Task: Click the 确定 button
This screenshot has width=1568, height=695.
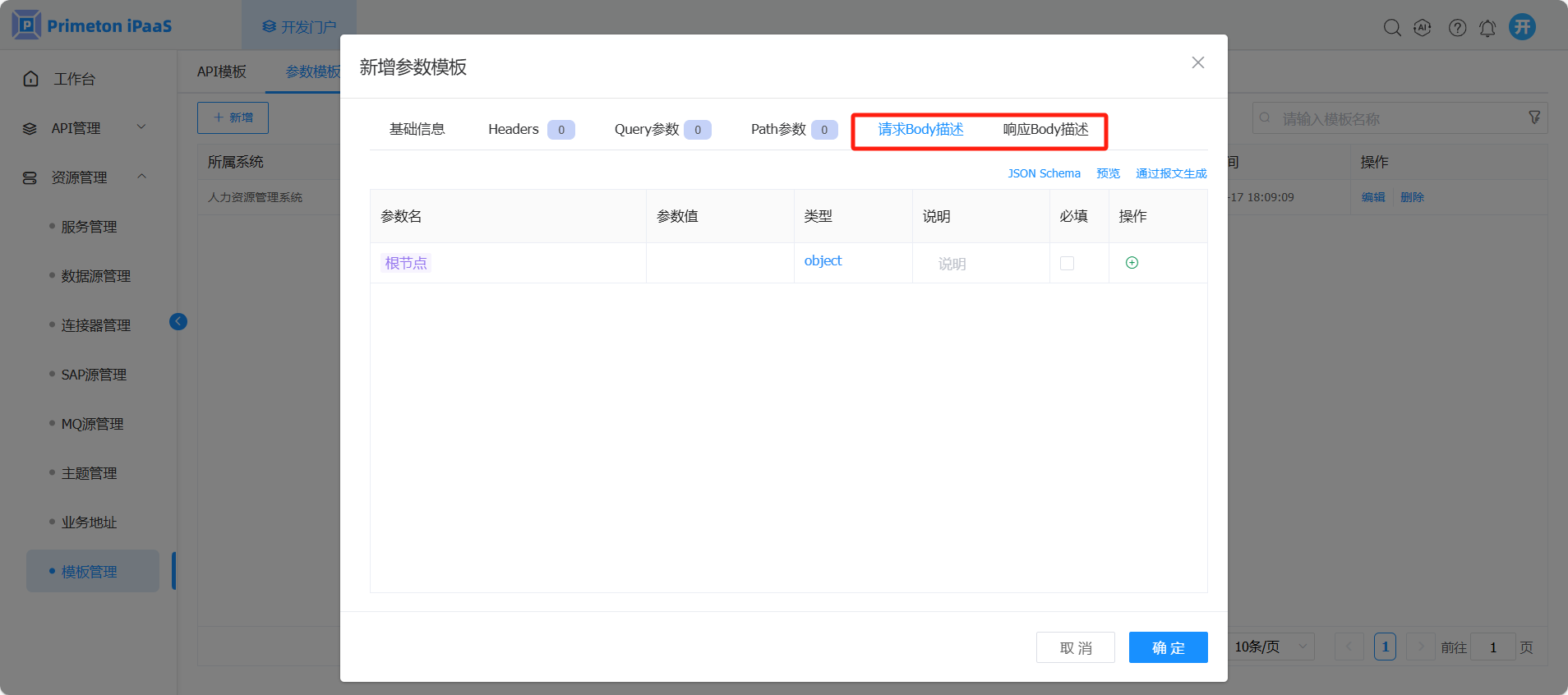Action: 1168,647
